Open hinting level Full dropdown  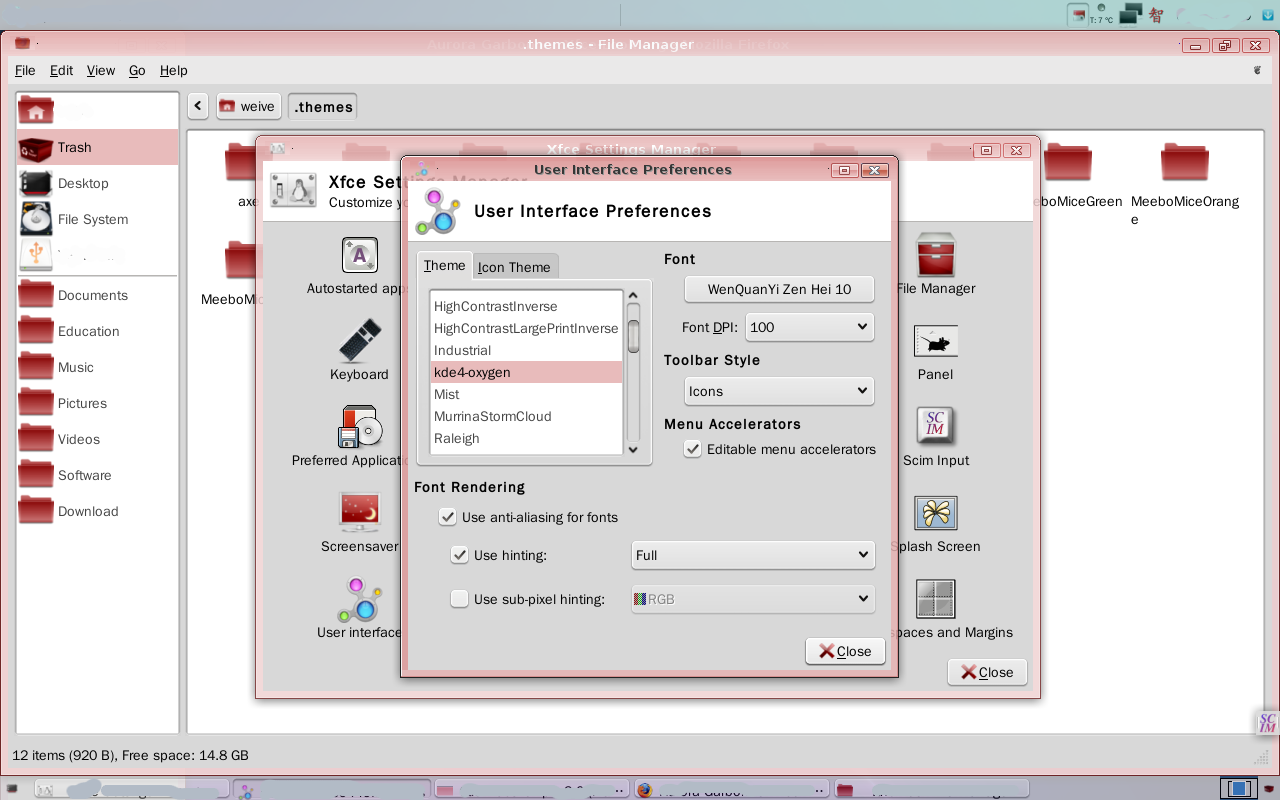point(753,555)
